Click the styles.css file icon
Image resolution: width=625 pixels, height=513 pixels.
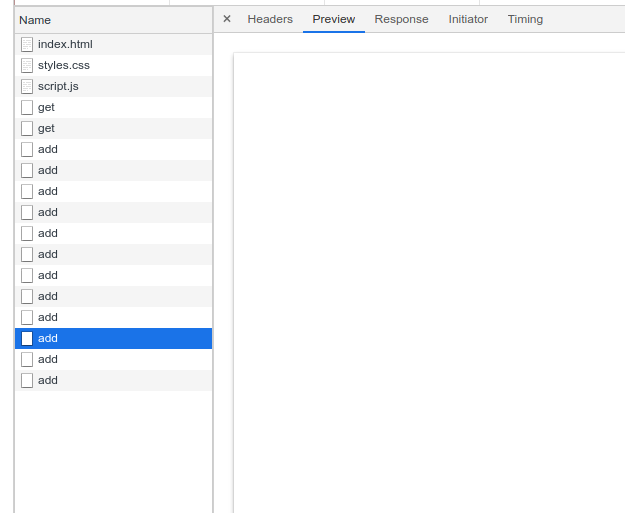27,65
